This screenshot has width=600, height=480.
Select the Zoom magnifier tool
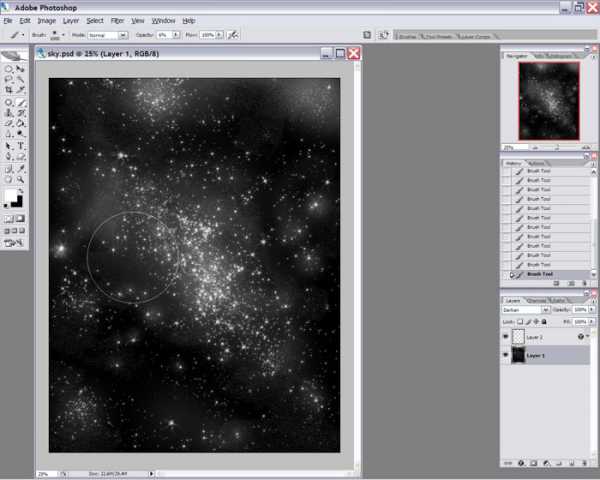(21, 179)
